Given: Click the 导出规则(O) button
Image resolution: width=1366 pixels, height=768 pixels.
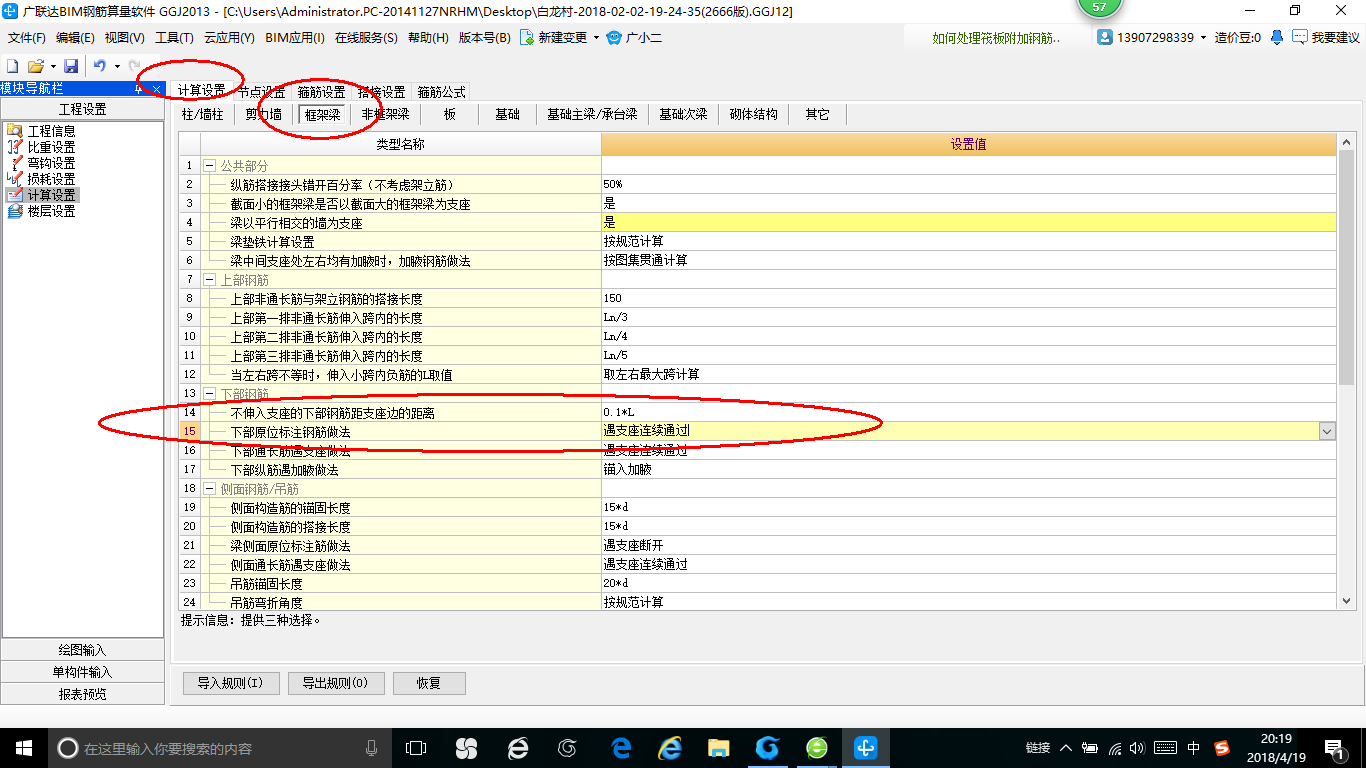Looking at the screenshot, I should pos(334,683).
